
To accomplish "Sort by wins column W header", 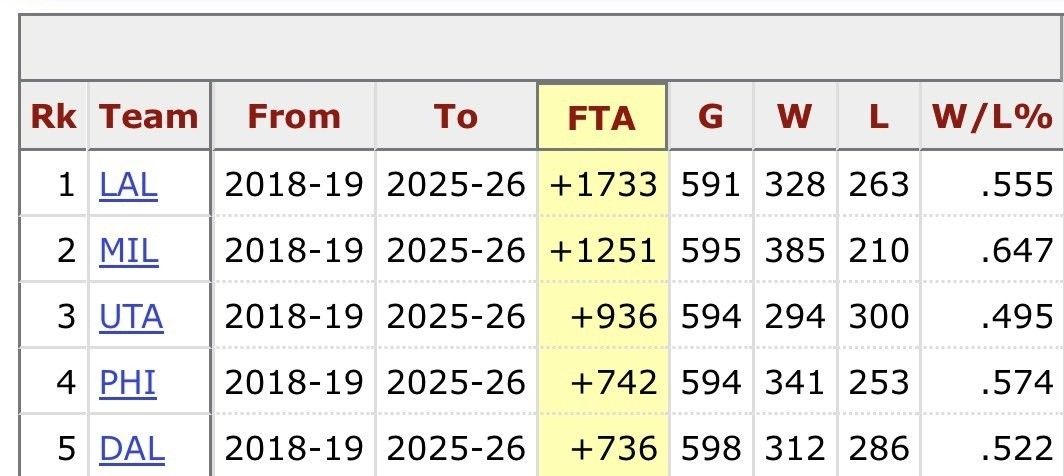I will click(794, 118).
